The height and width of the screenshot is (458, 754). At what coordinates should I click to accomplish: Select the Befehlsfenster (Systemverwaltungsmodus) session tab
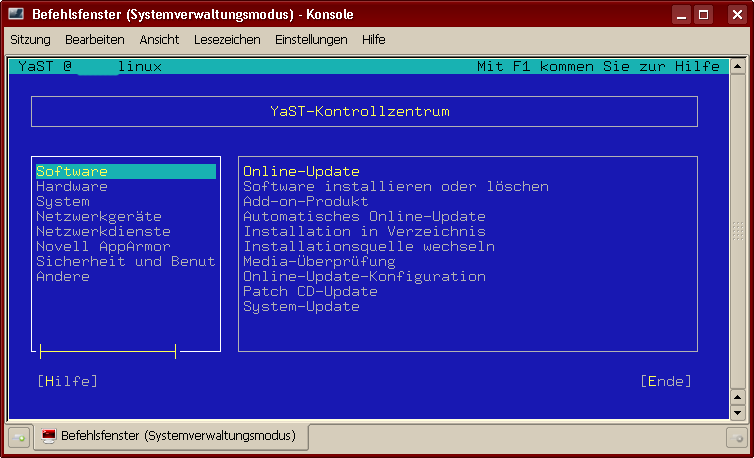click(171, 436)
